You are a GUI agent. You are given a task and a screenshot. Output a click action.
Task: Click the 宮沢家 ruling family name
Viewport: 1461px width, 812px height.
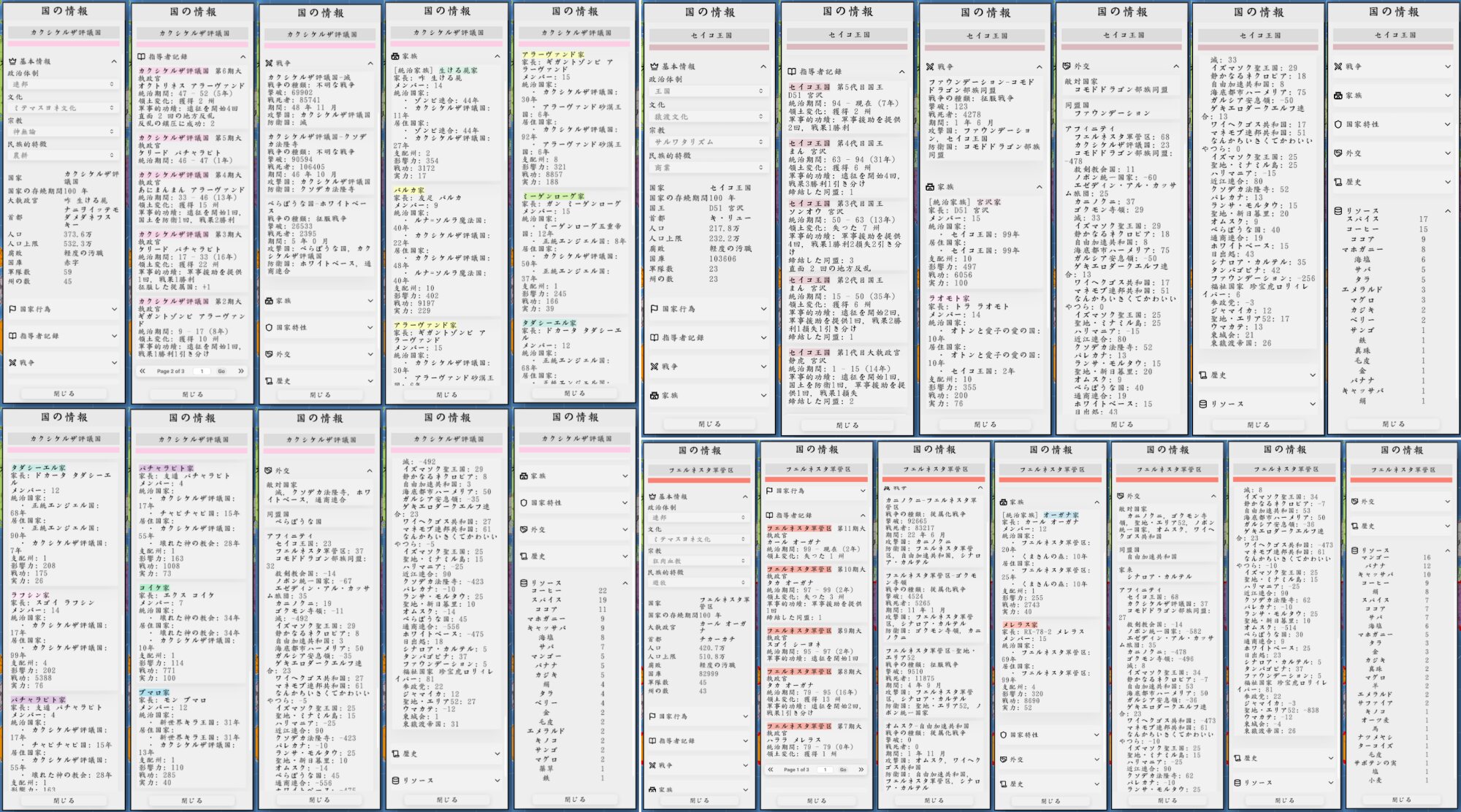988,202
